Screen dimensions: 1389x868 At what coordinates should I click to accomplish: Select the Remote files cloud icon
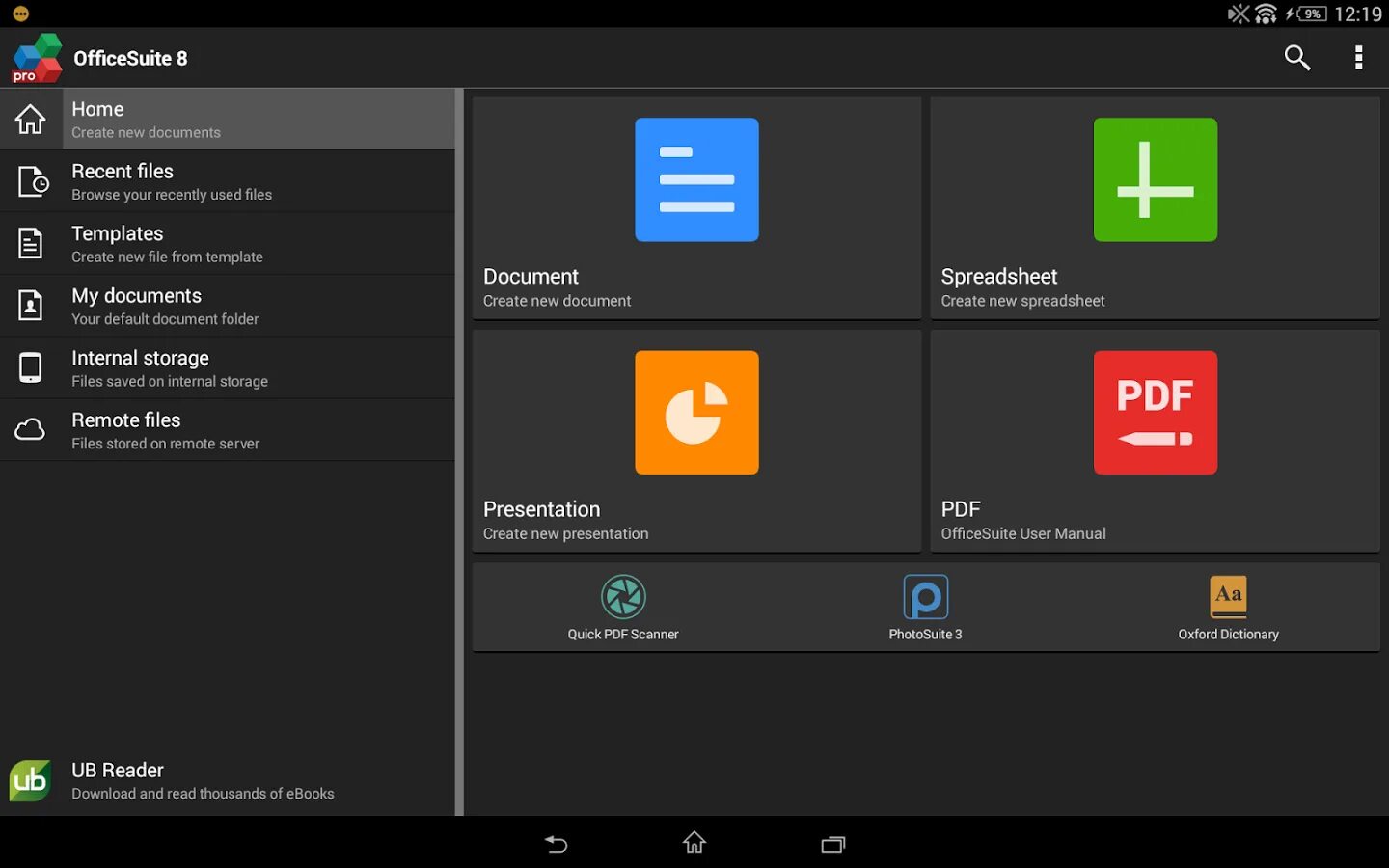(30, 429)
